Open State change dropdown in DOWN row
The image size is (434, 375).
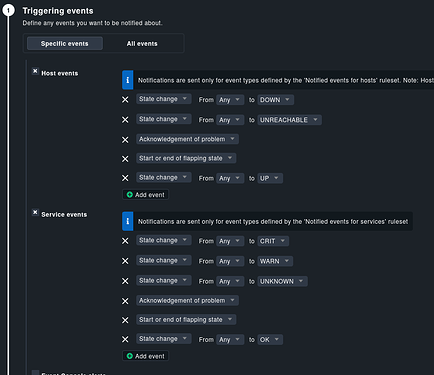pos(164,99)
